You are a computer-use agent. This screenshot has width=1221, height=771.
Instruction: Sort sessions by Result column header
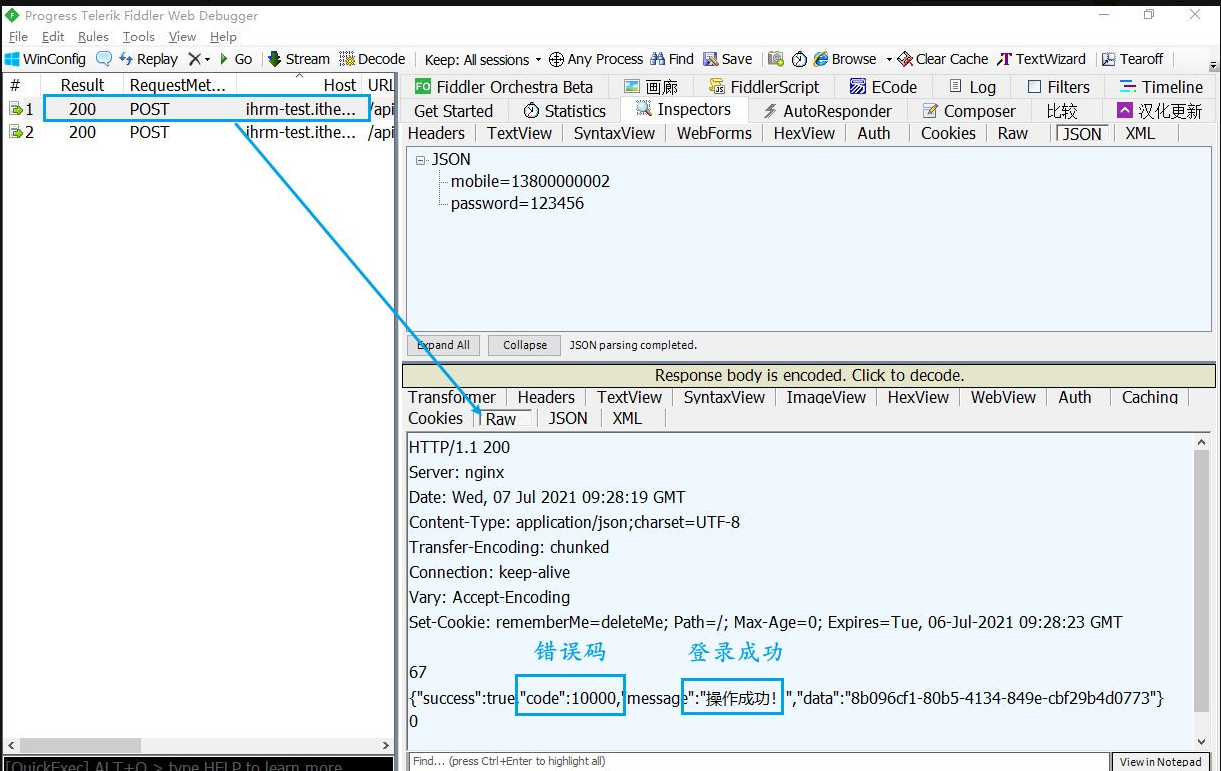[82, 86]
